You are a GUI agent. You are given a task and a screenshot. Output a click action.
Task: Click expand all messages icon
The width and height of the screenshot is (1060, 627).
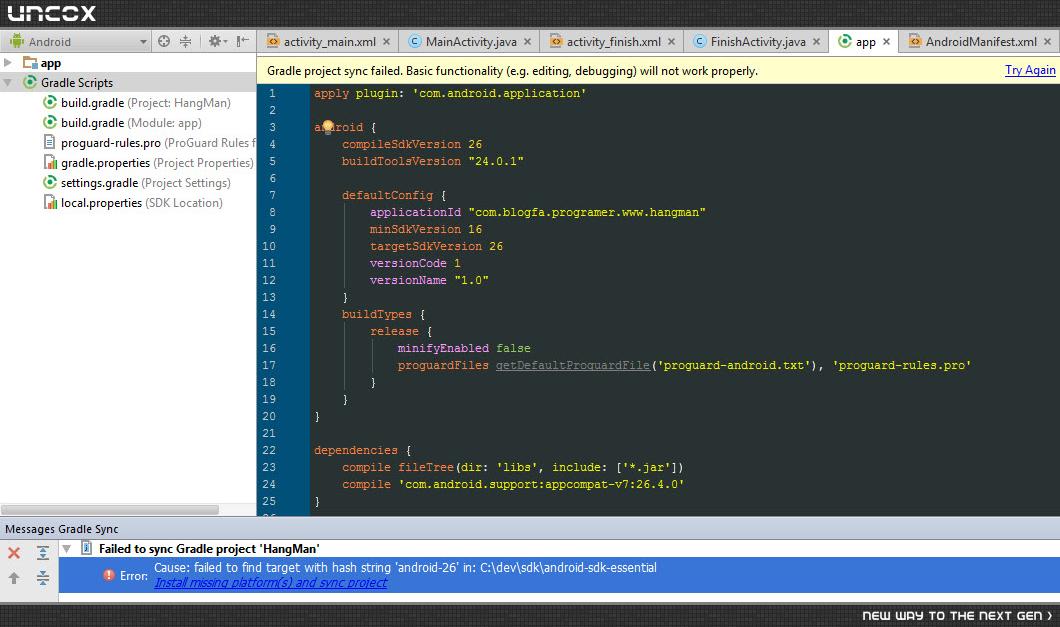click(43, 553)
